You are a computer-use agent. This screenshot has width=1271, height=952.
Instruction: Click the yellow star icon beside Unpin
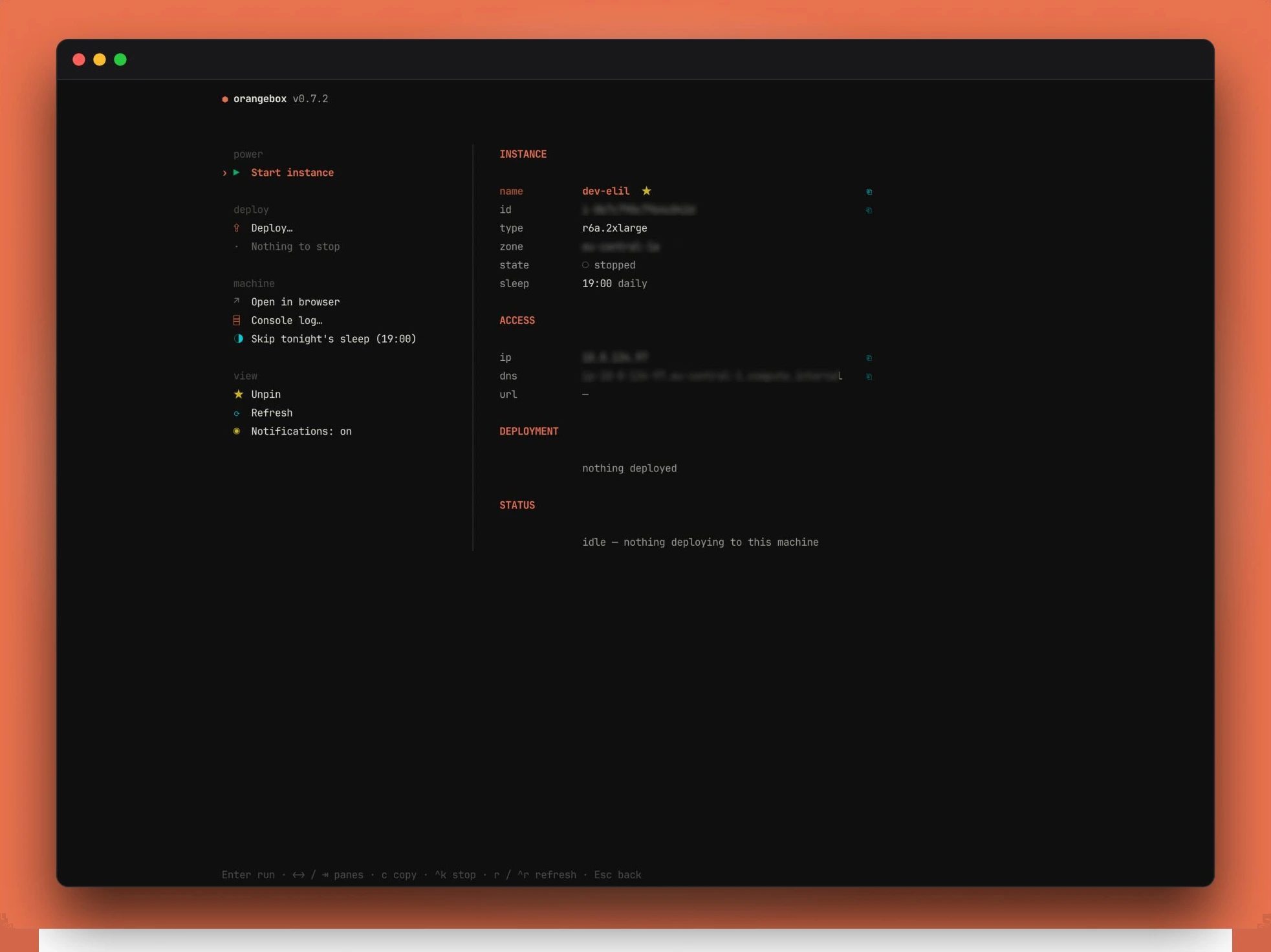pyautogui.click(x=239, y=394)
